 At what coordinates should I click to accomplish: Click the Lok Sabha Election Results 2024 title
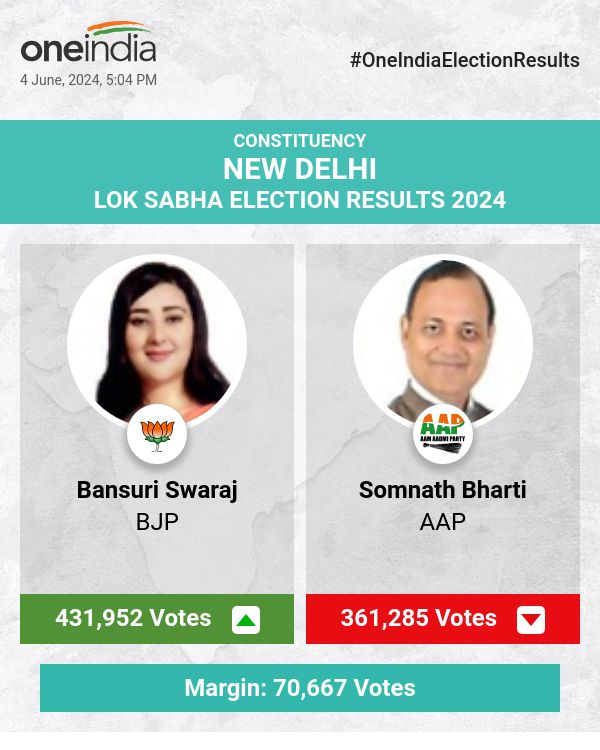pyautogui.click(x=300, y=199)
